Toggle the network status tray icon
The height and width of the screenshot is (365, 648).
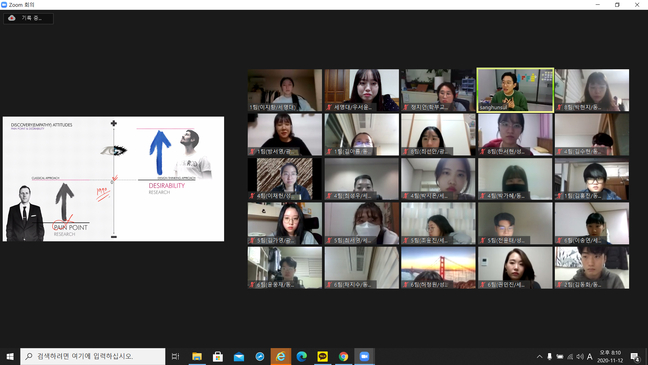coord(570,356)
